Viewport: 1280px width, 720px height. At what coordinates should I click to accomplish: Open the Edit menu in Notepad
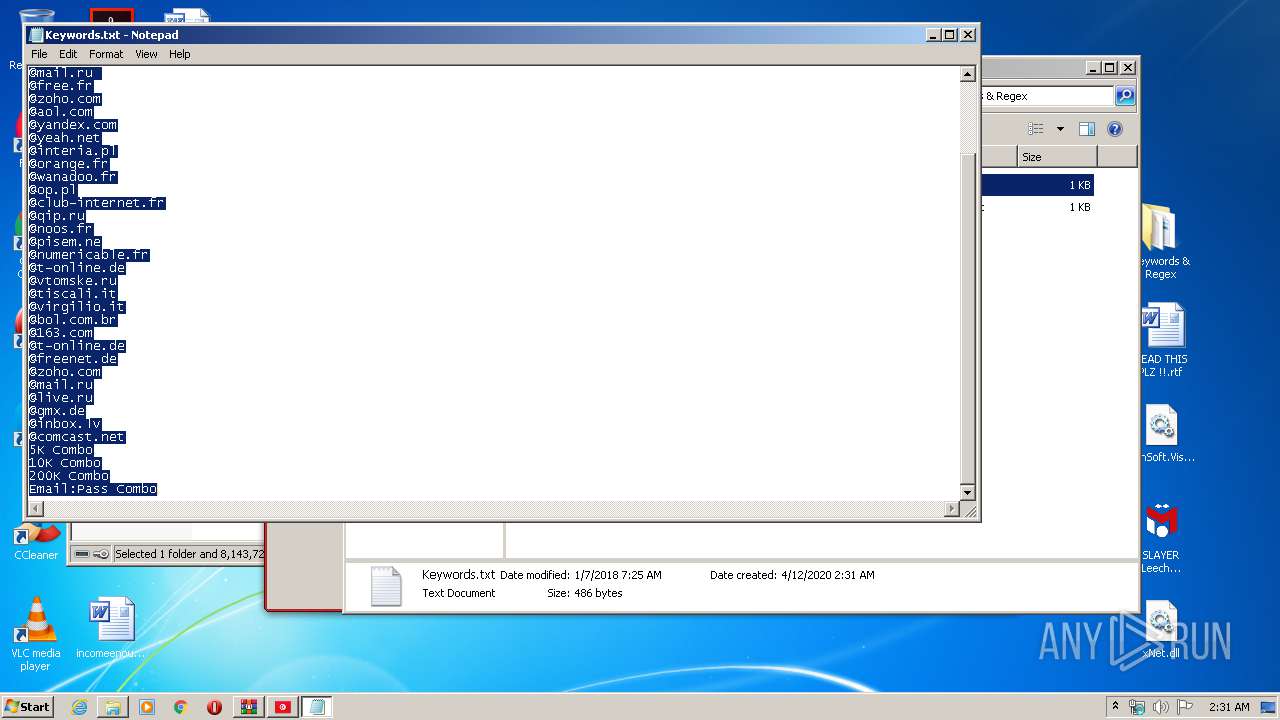pyautogui.click(x=68, y=54)
